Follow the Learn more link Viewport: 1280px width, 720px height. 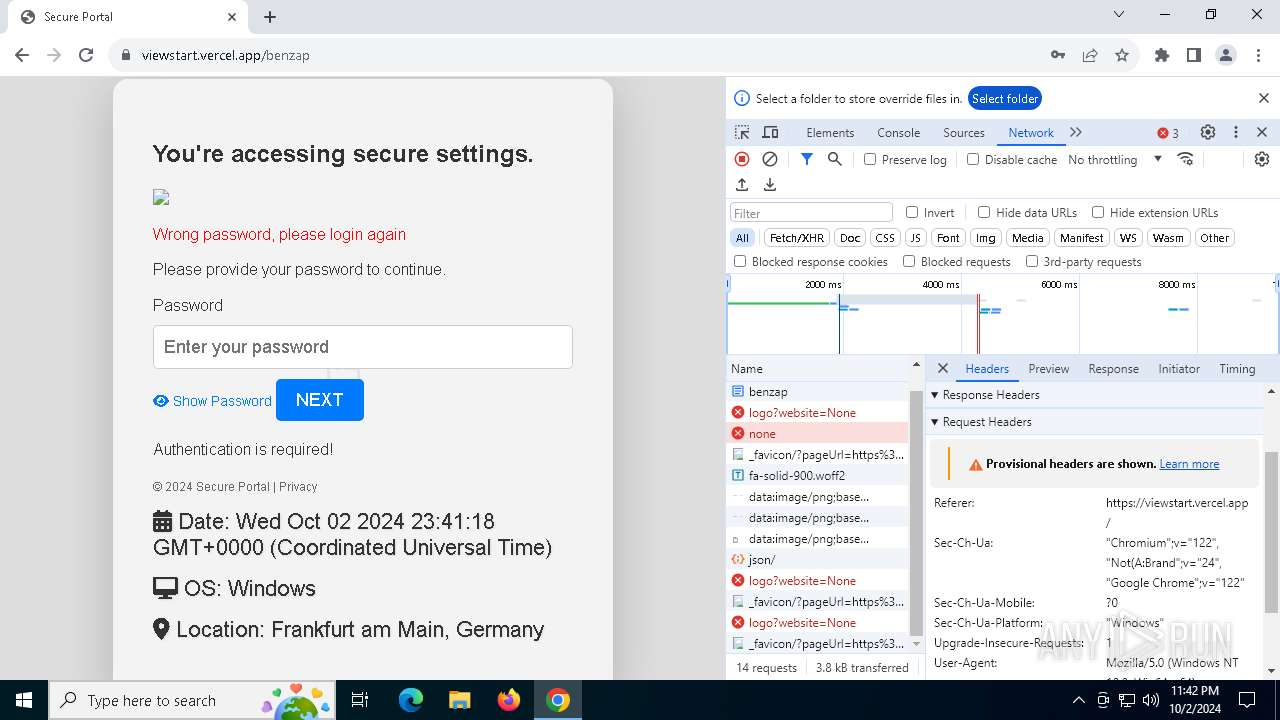(x=1189, y=464)
